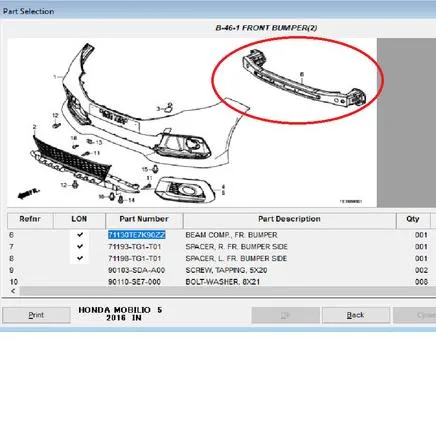This screenshot has width=436, height=436.
Task: Toggle LON checkmark for row 7
Action: tap(80, 246)
